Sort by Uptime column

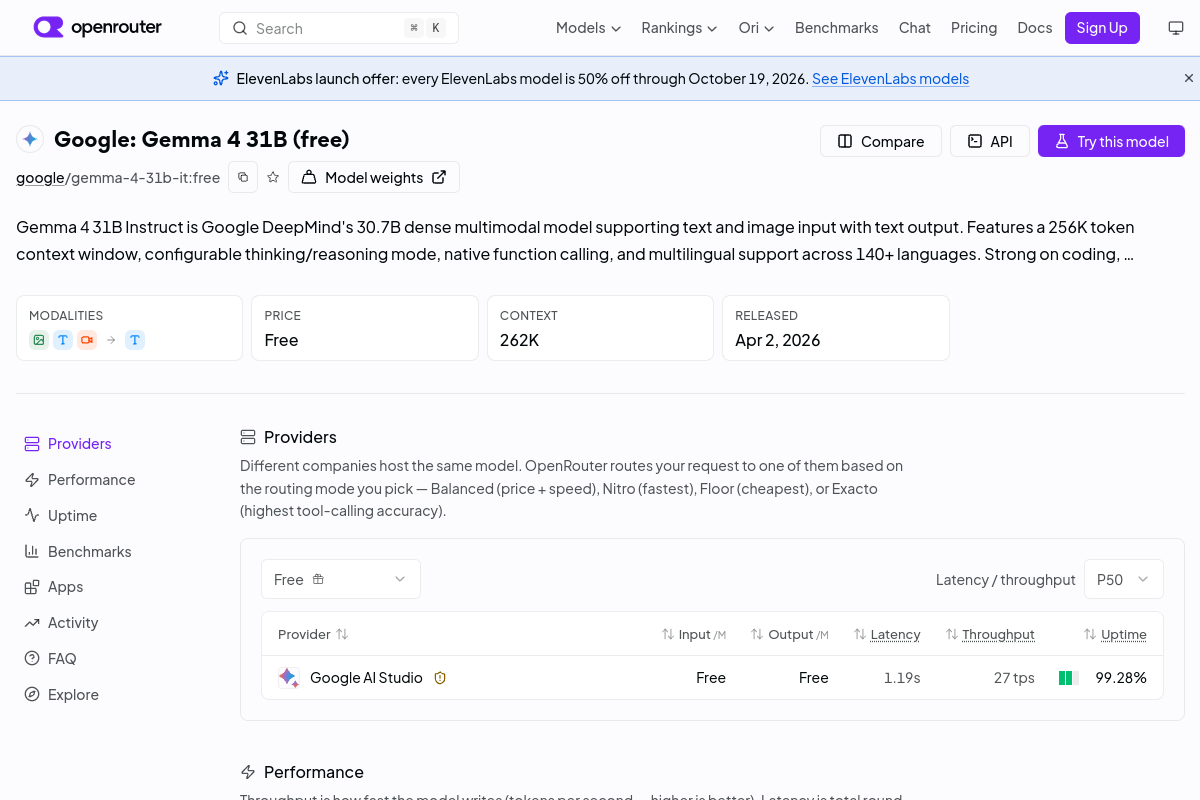point(1115,634)
